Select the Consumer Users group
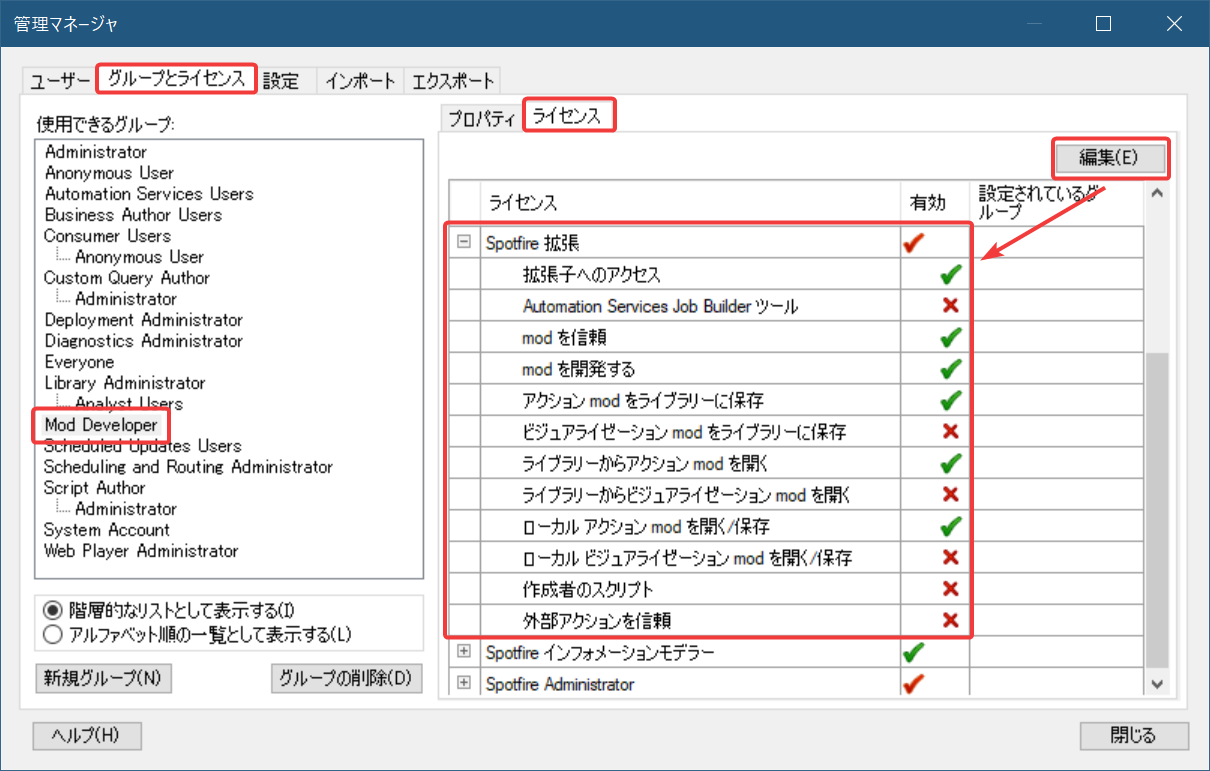Viewport: 1210px width, 771px height. point(107,236)
